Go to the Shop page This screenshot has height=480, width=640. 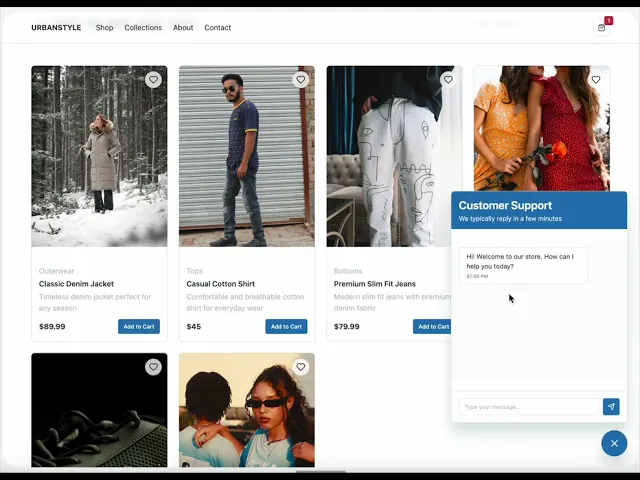coord(104,27)
